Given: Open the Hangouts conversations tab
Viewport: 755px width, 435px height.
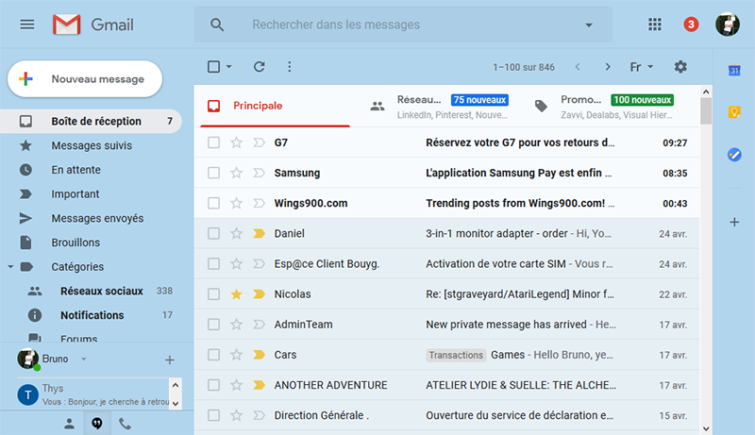Looking at the screenshot, I should coord(97,423).
